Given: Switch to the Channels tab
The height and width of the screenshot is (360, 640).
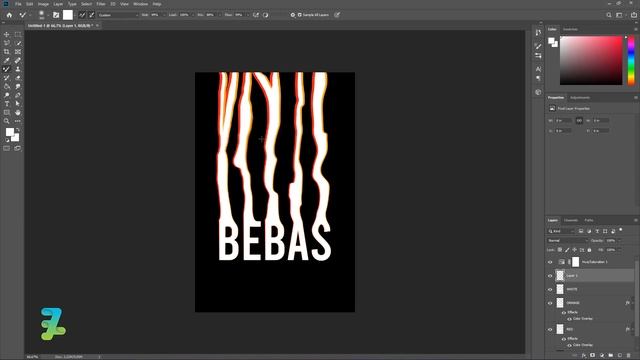Looking at the screenshot, I should coord(571,220).
